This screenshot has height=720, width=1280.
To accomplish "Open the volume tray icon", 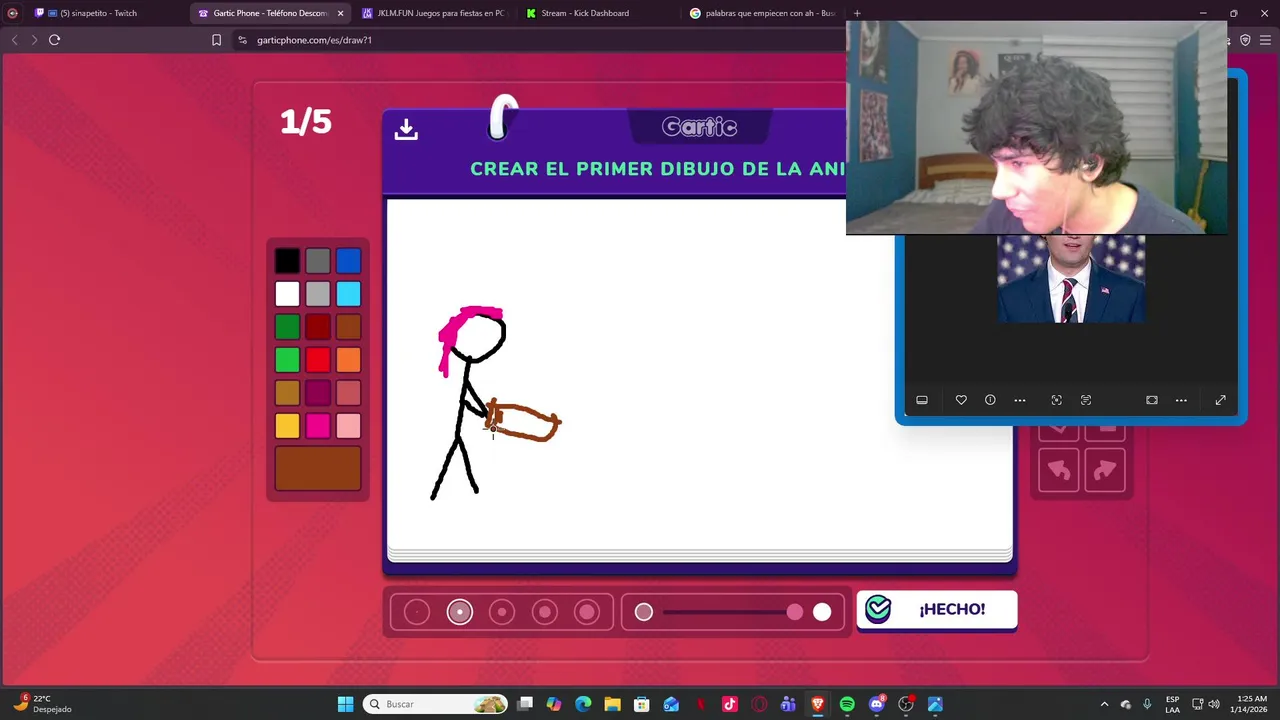I will tap(1214, 704).
